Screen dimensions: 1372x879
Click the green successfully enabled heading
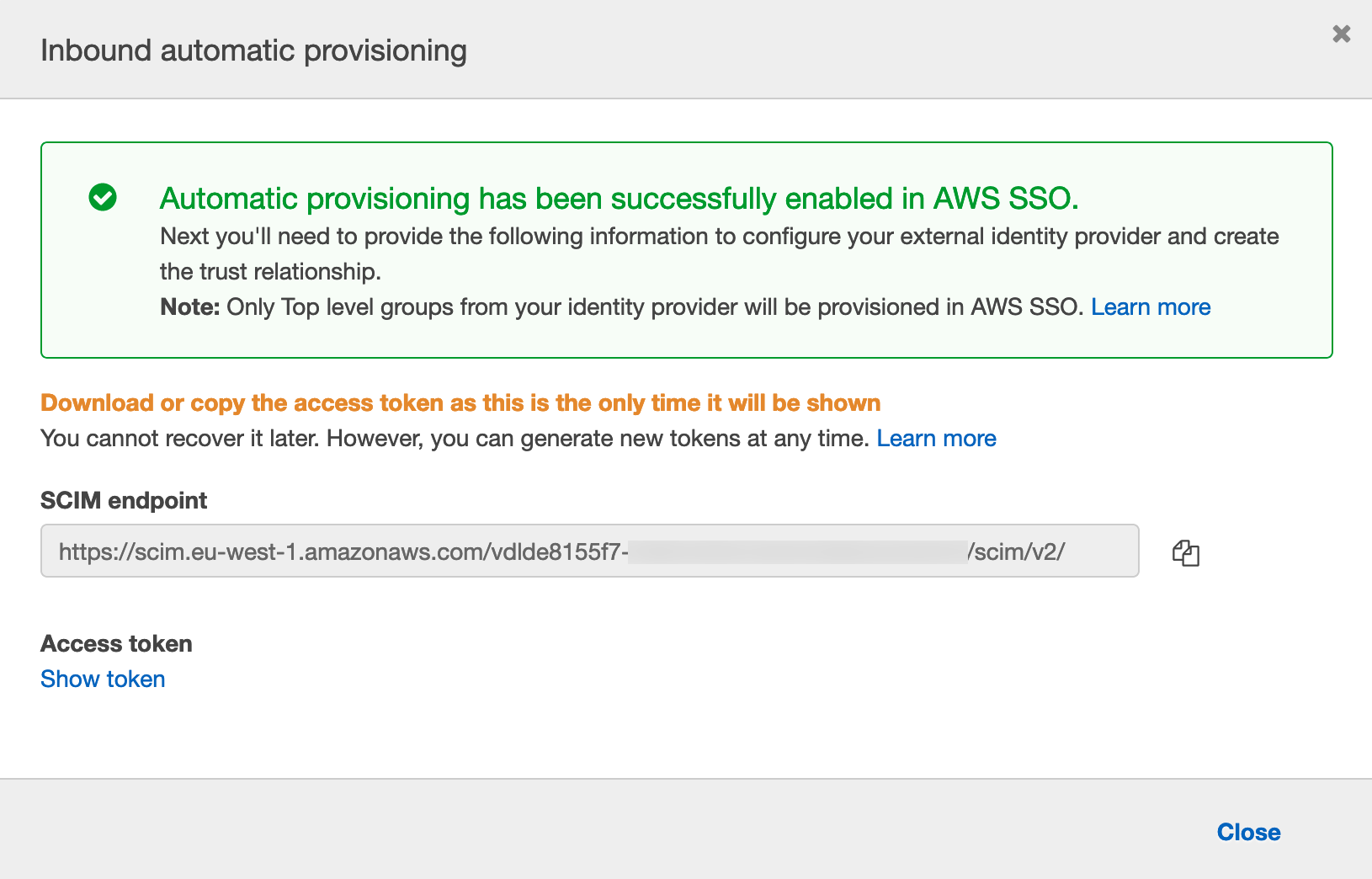pyautogui.click(x=619, y=199)
